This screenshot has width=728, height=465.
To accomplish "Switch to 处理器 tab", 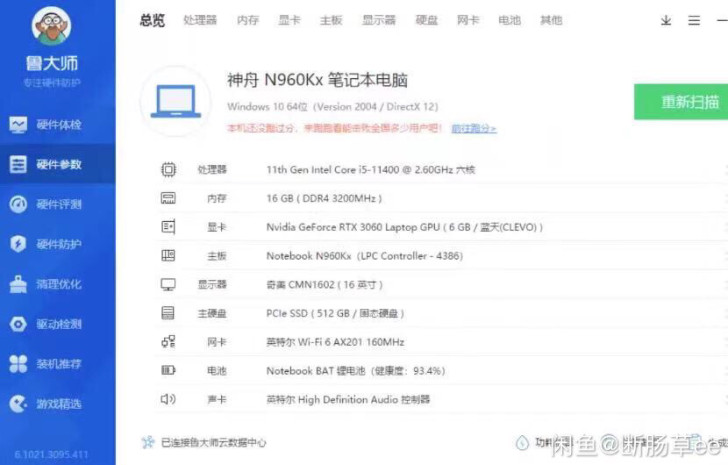I will [200, 20].
